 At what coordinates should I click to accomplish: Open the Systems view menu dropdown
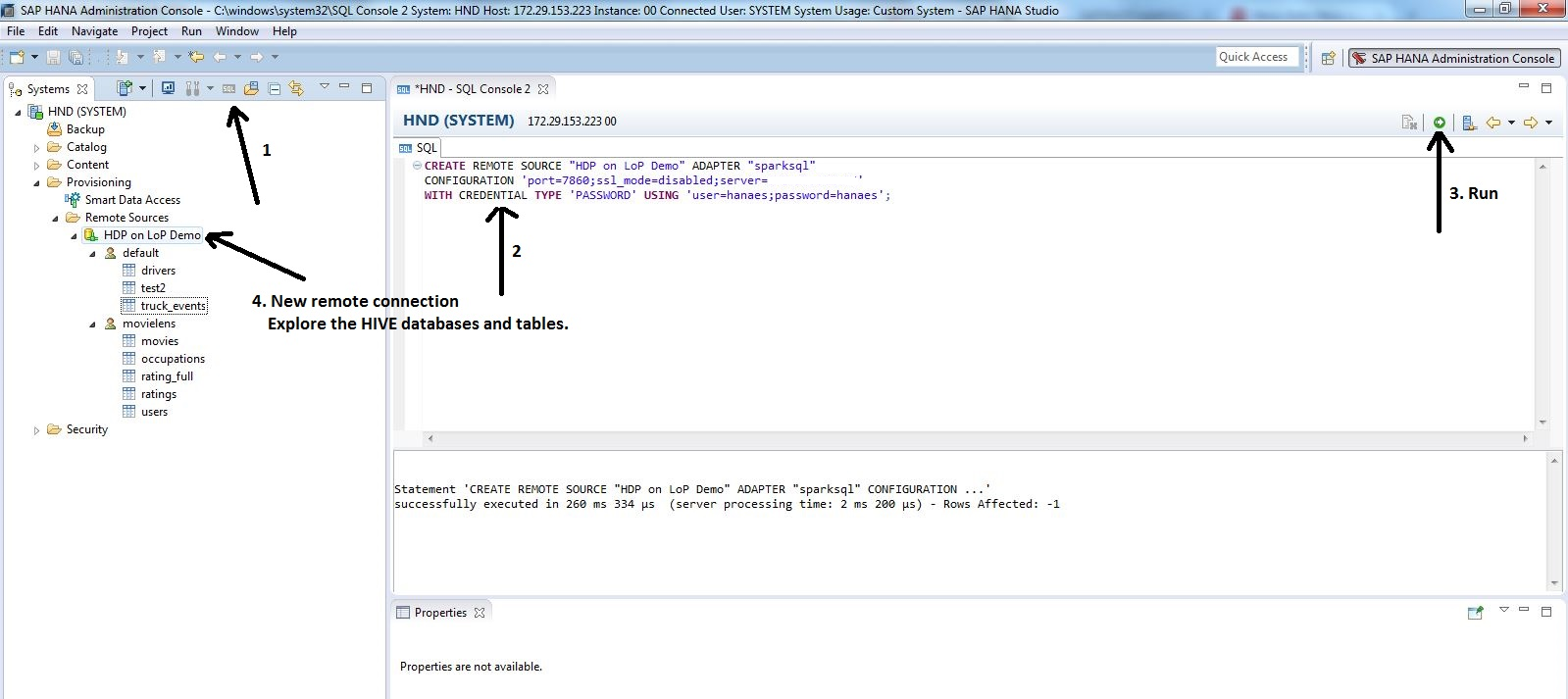(325, 87)
